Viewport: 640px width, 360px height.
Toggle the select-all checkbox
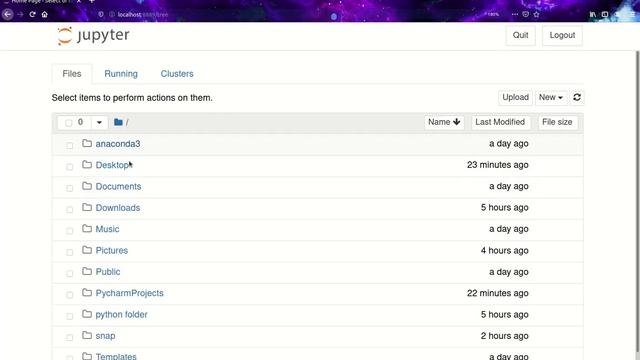tap(69, 122)
